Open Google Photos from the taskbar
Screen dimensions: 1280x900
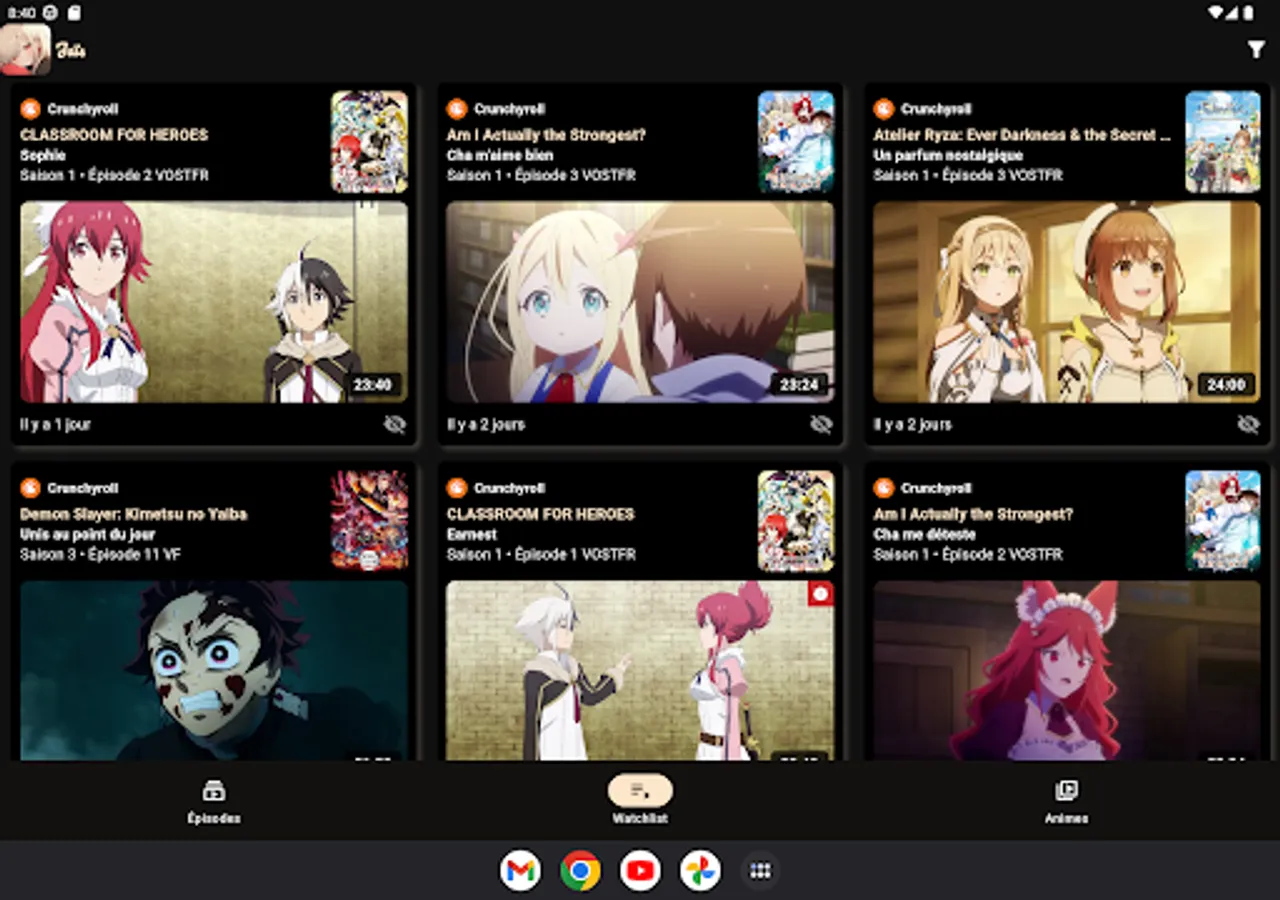pos(700,871)
